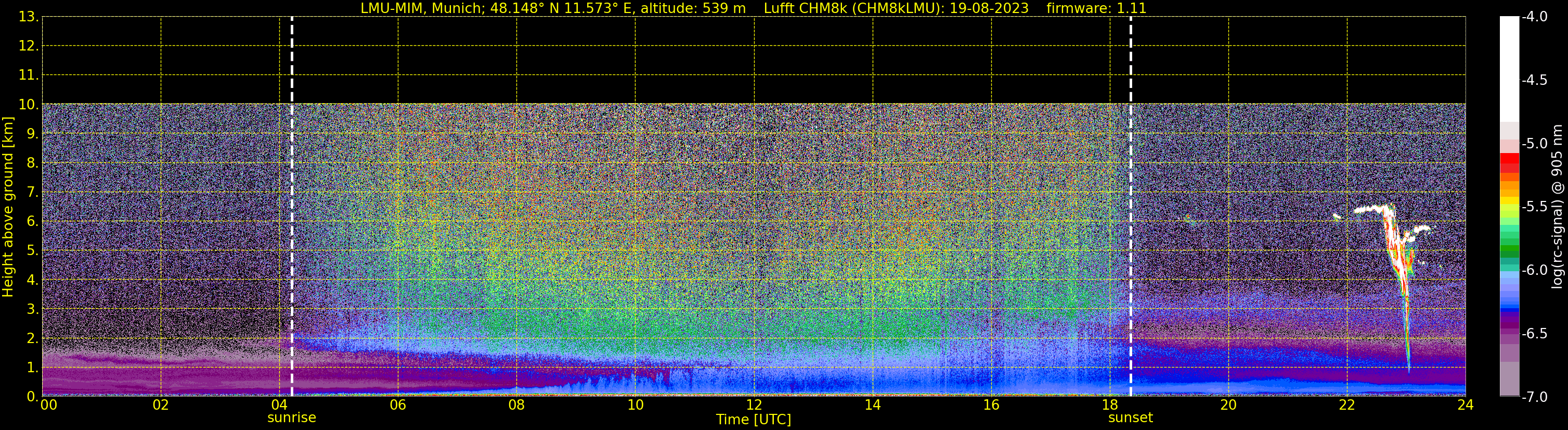Click instrument text 'Lufft CHM8k (CHM8kLMU): 19-08-2023'
The height and width of the screenshot is (430, 1568).
896,8
